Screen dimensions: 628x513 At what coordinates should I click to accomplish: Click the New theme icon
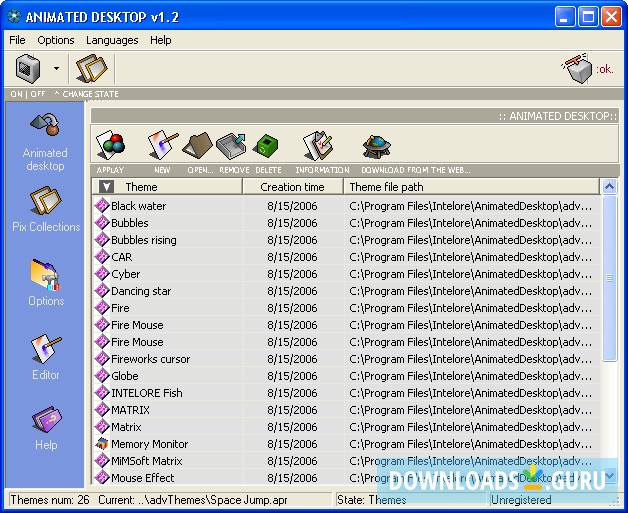tap(161, 147)
